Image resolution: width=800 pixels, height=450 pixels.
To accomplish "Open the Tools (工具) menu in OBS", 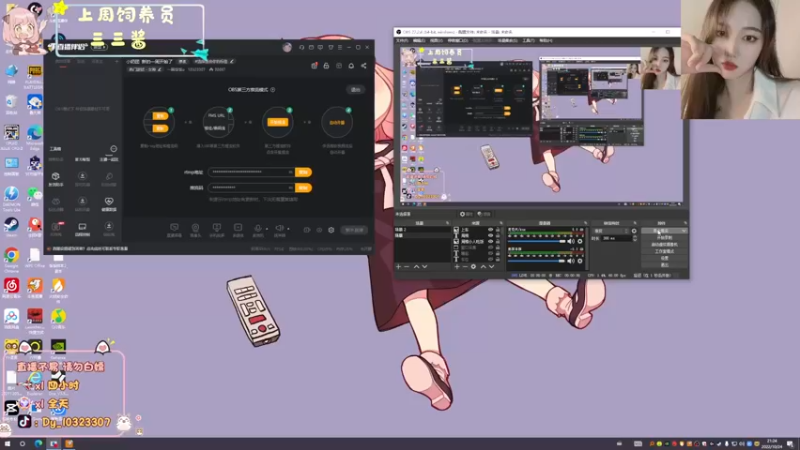I will tap(529, 40).
